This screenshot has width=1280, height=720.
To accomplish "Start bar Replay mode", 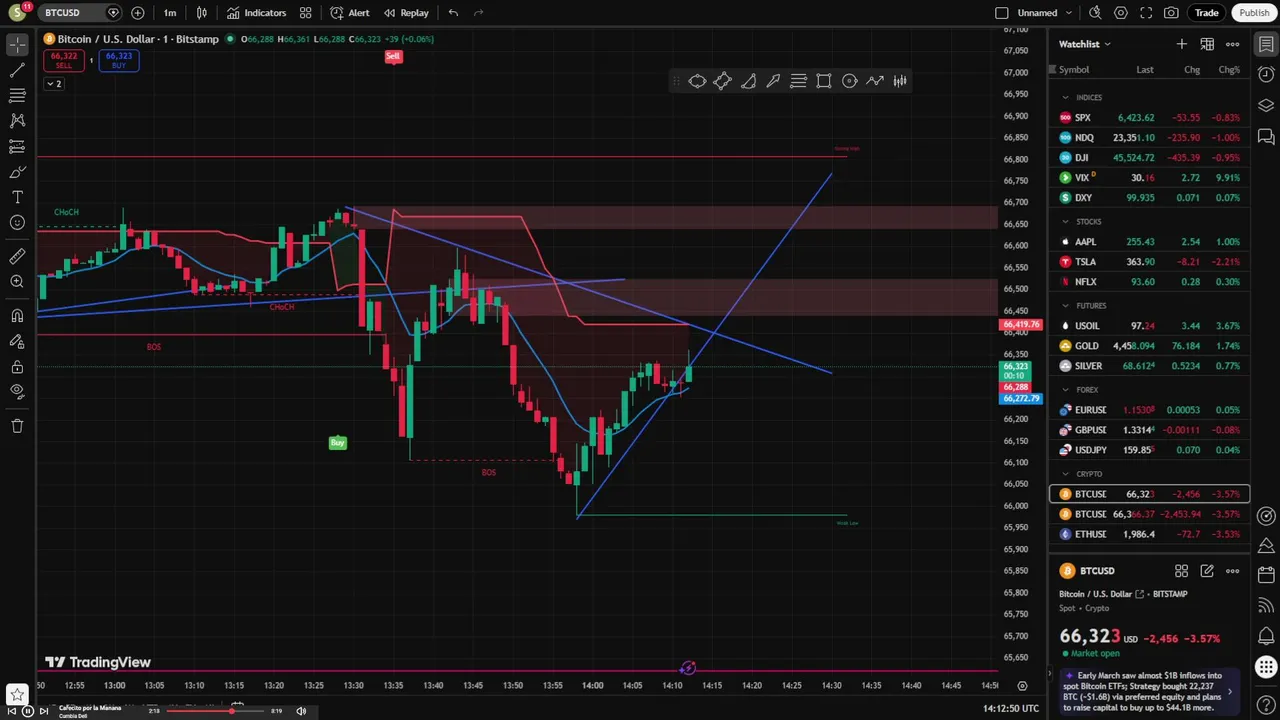I will [x=406, y=13].
